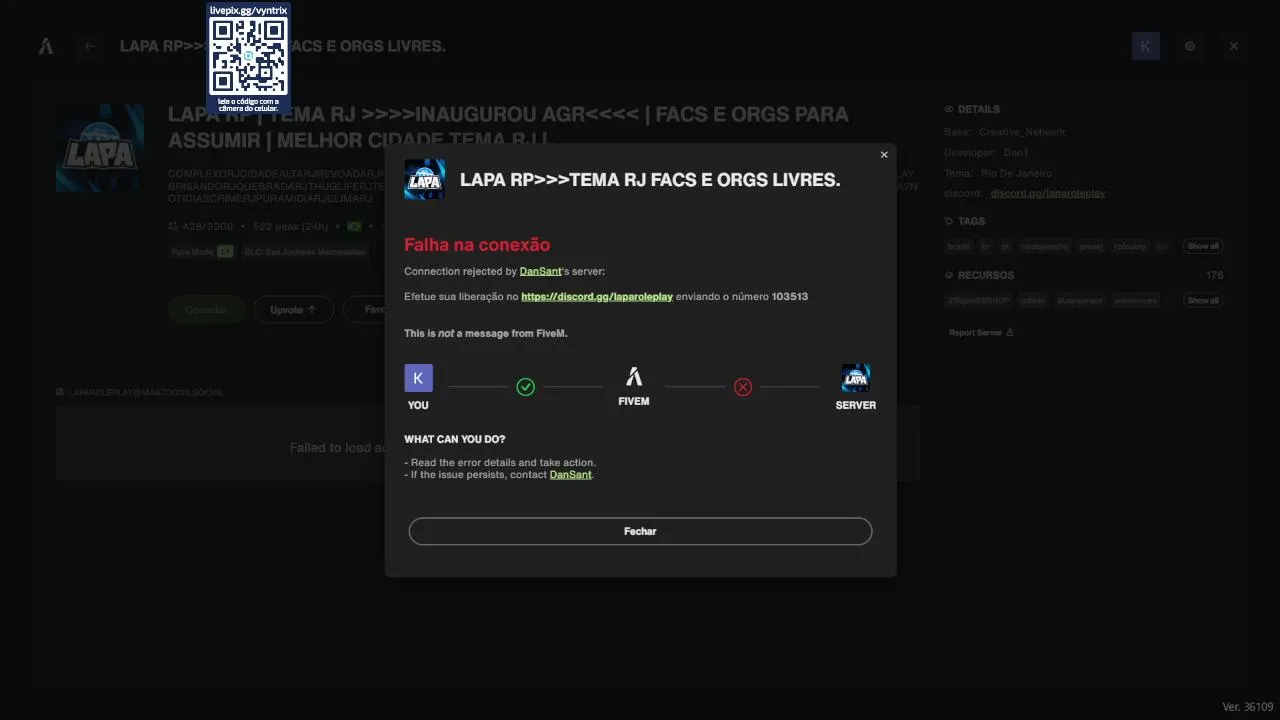Image resolution: width=1280 pixels, height=720 pixels.
Task: Click the Upvote button
Action: point(293,310)
